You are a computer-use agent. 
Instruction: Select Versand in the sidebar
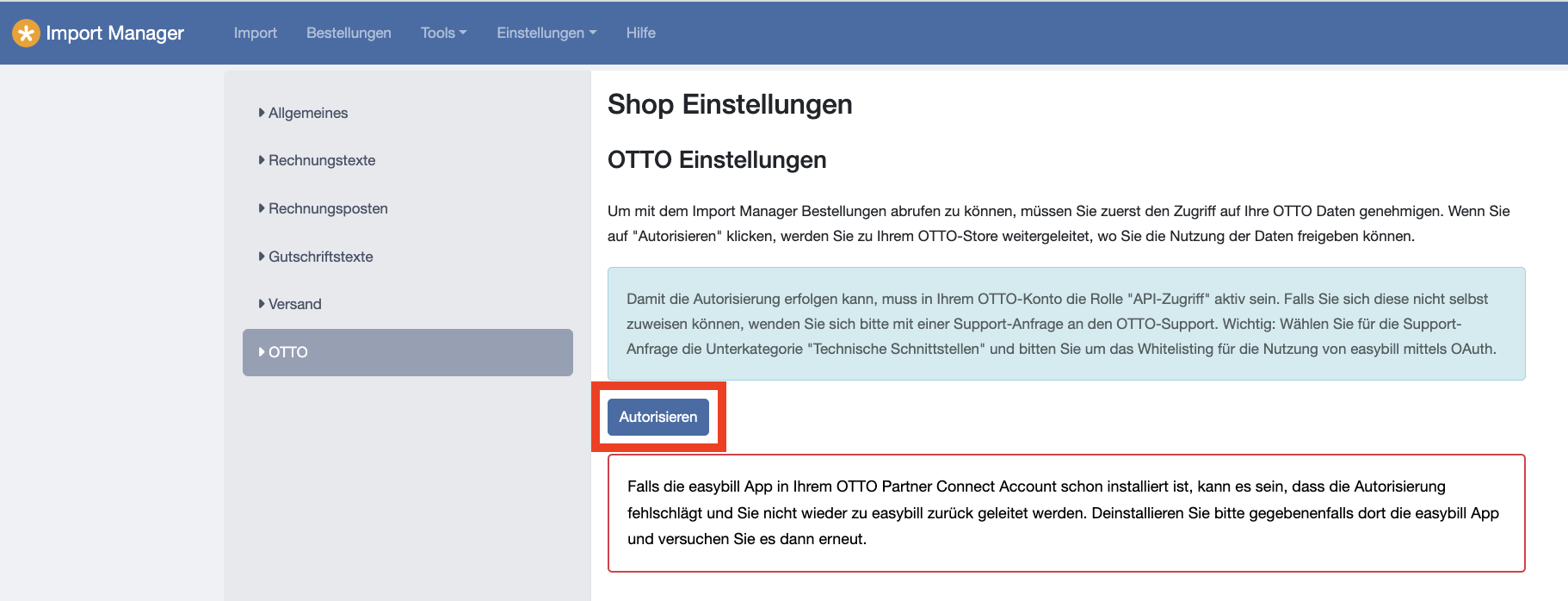[x=294, y=304]
